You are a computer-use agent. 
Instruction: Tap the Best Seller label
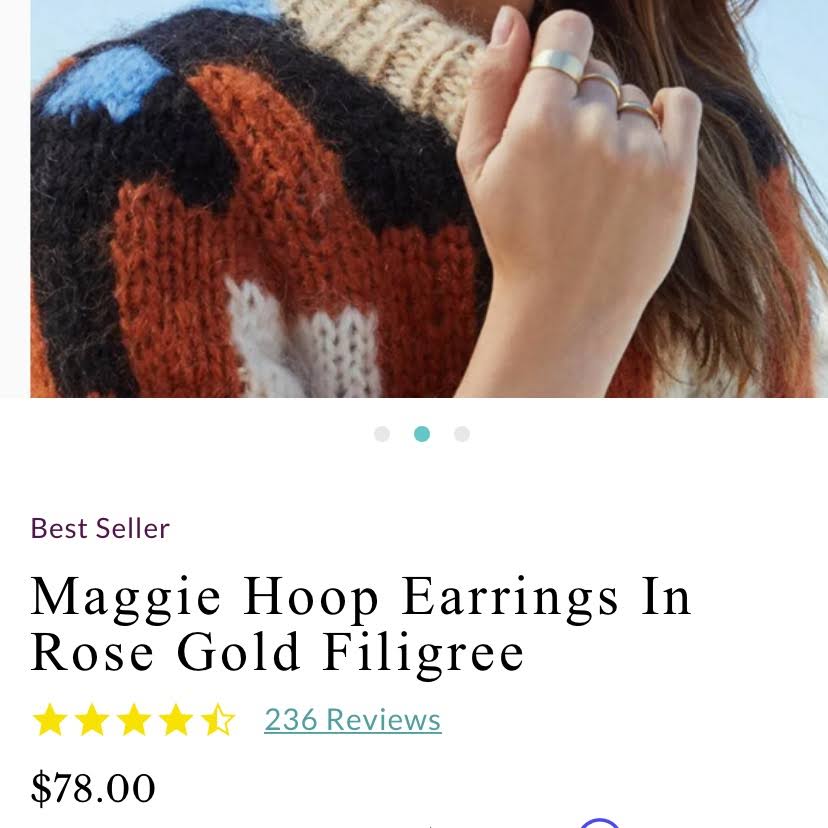pos(100,529)
